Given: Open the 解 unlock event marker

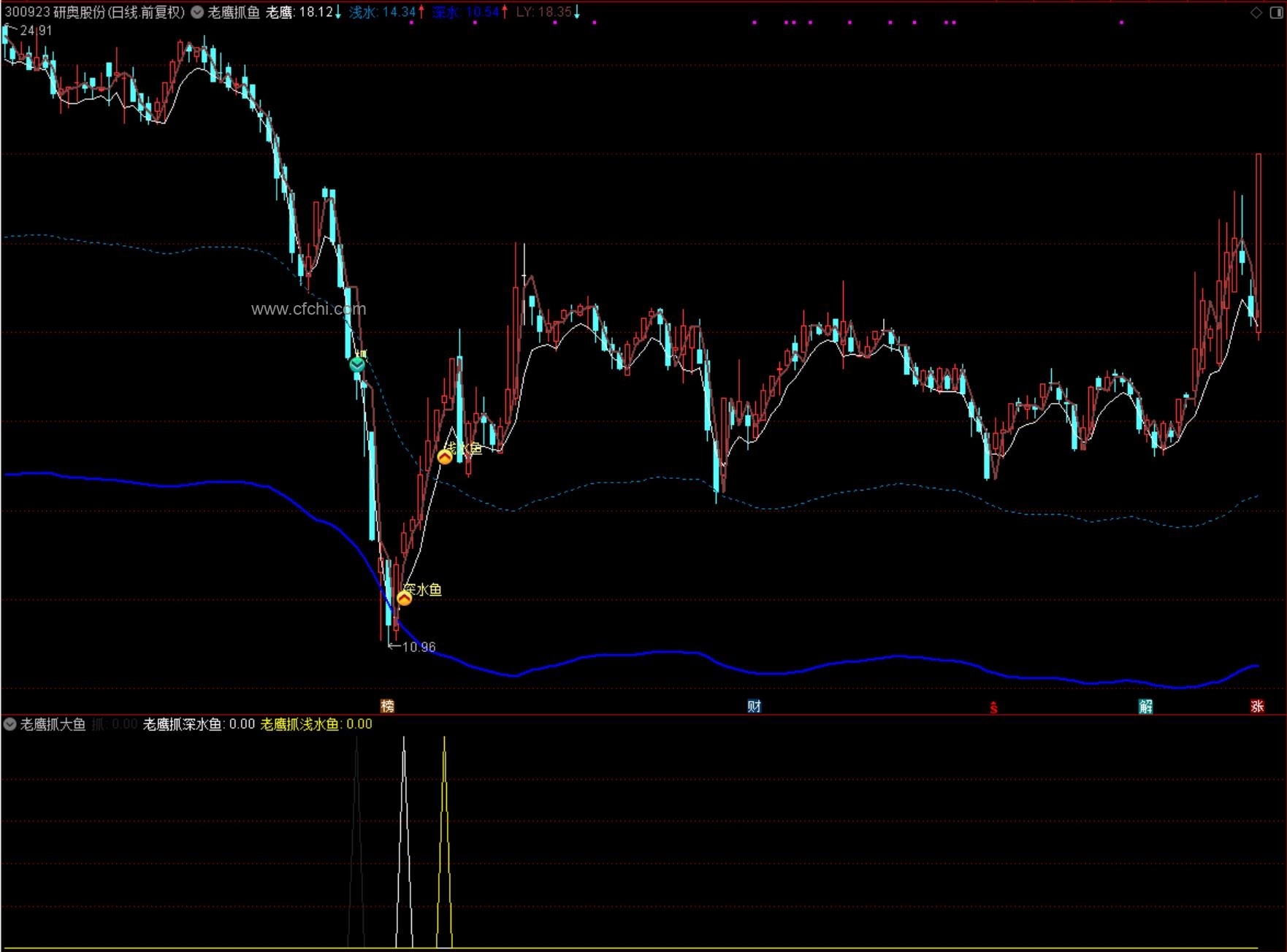Looking at the screenshot, I should tap(1145, 706).
